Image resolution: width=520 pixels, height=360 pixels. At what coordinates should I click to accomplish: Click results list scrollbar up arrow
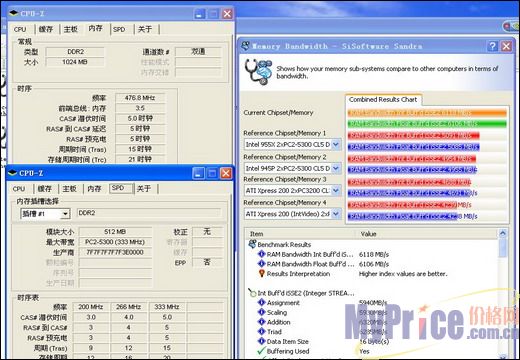(503, 233)
